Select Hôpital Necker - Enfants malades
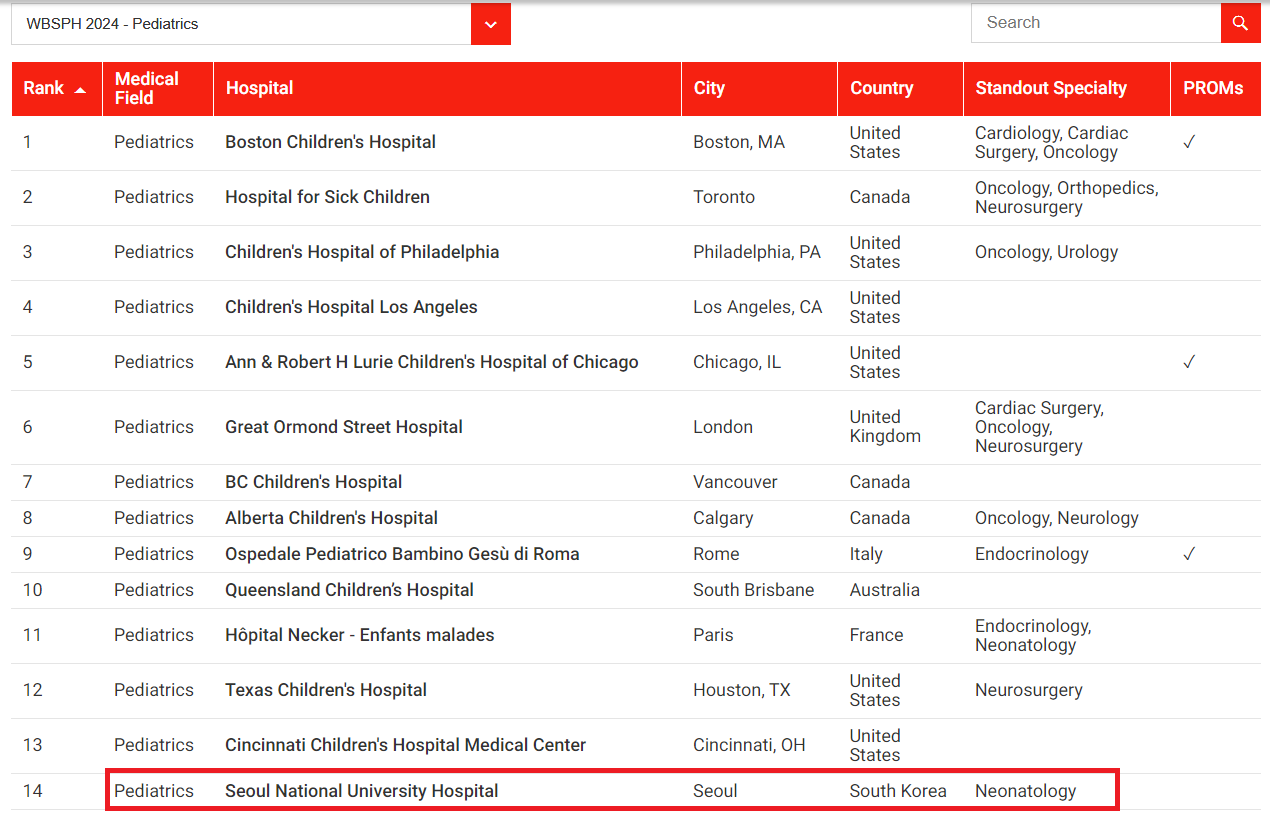The width and height of the screenshot is (1270, 815). click(360, 635)
